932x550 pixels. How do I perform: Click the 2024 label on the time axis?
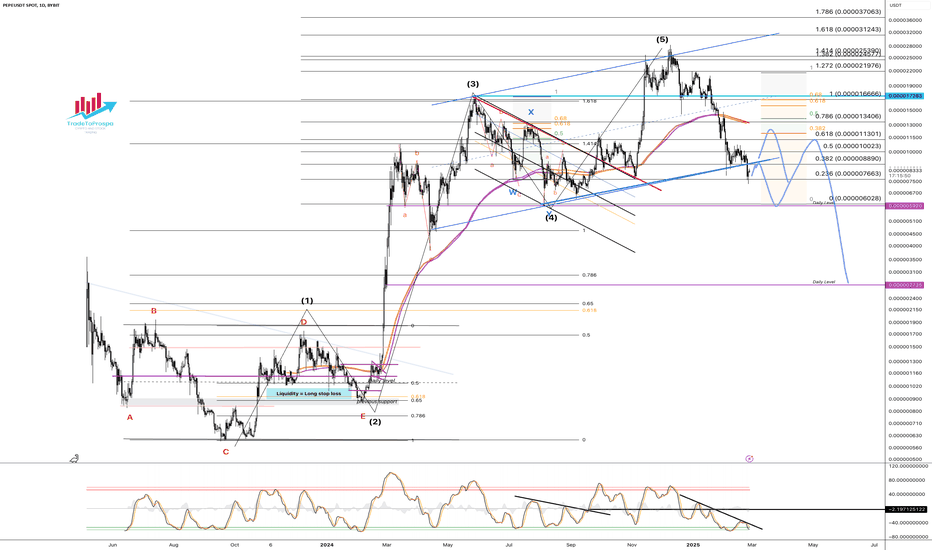(x=326, y=544)
